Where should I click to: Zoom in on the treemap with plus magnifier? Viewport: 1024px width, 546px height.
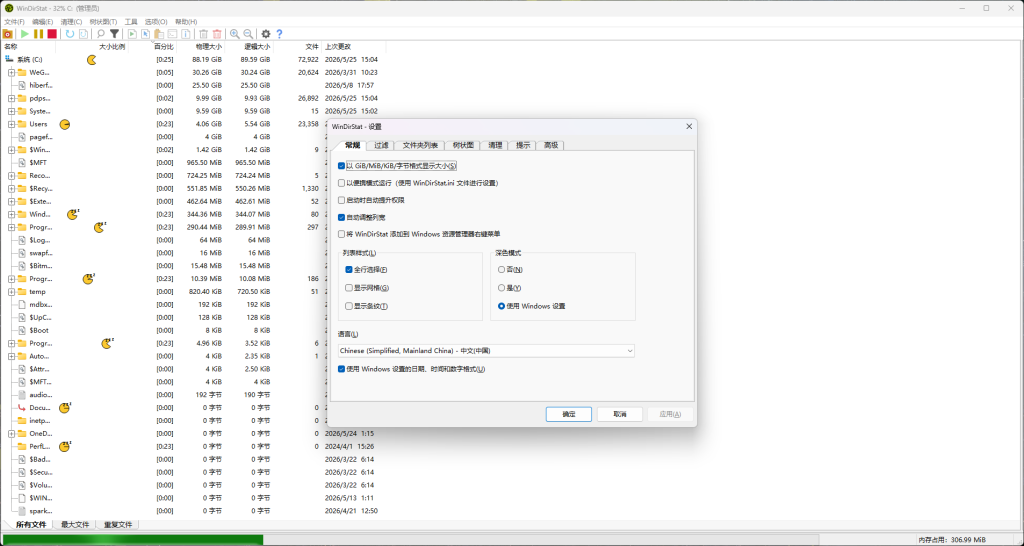pos(234,34)
